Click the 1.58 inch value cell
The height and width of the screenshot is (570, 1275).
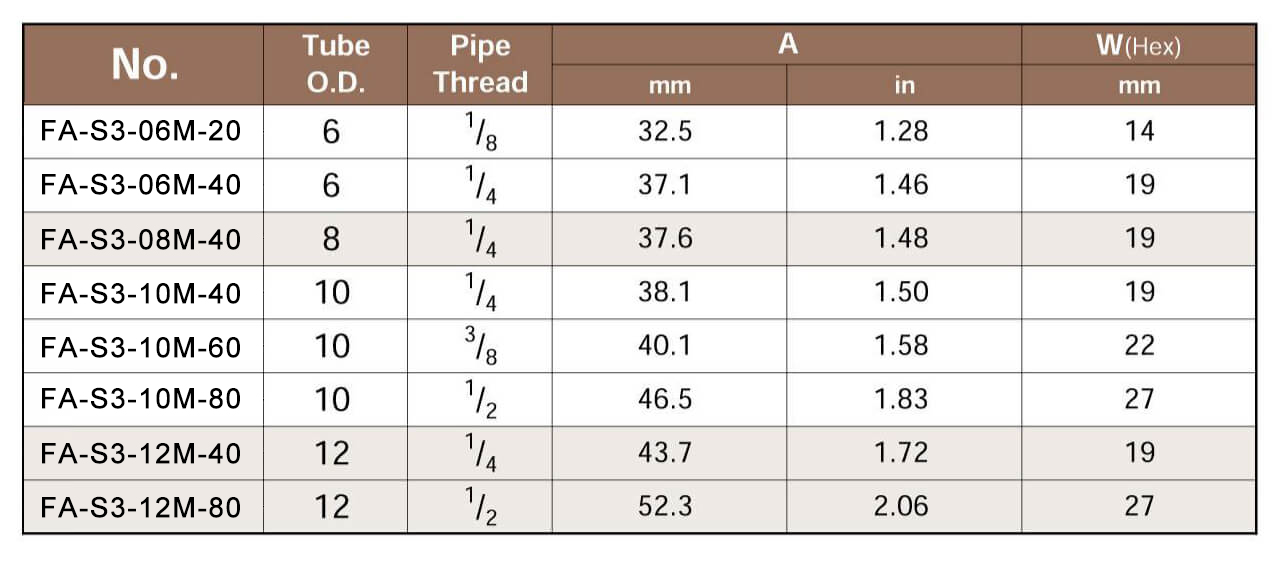[902, 346]
